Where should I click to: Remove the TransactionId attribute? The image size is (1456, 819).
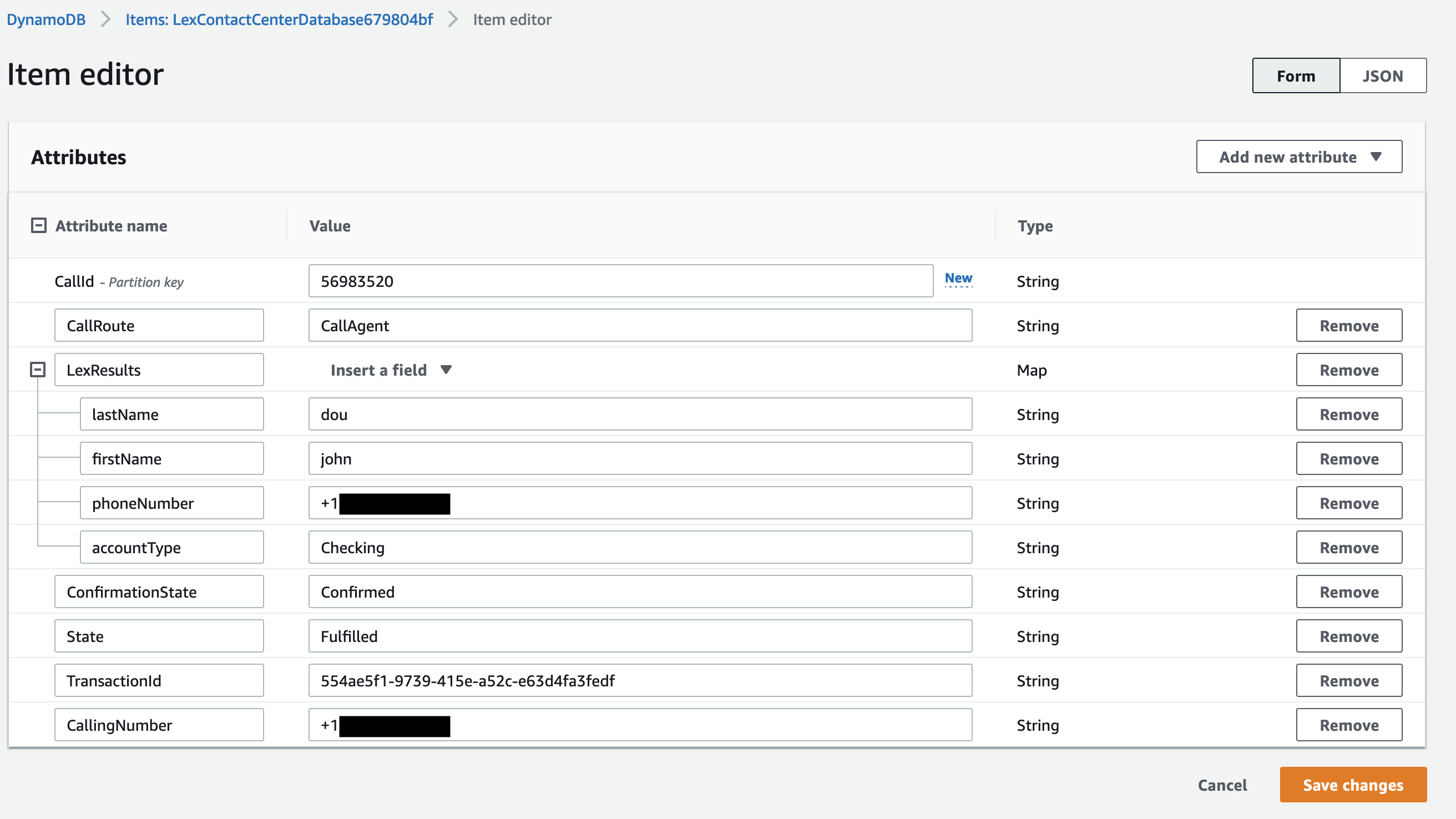click(x=1348, y=680)
